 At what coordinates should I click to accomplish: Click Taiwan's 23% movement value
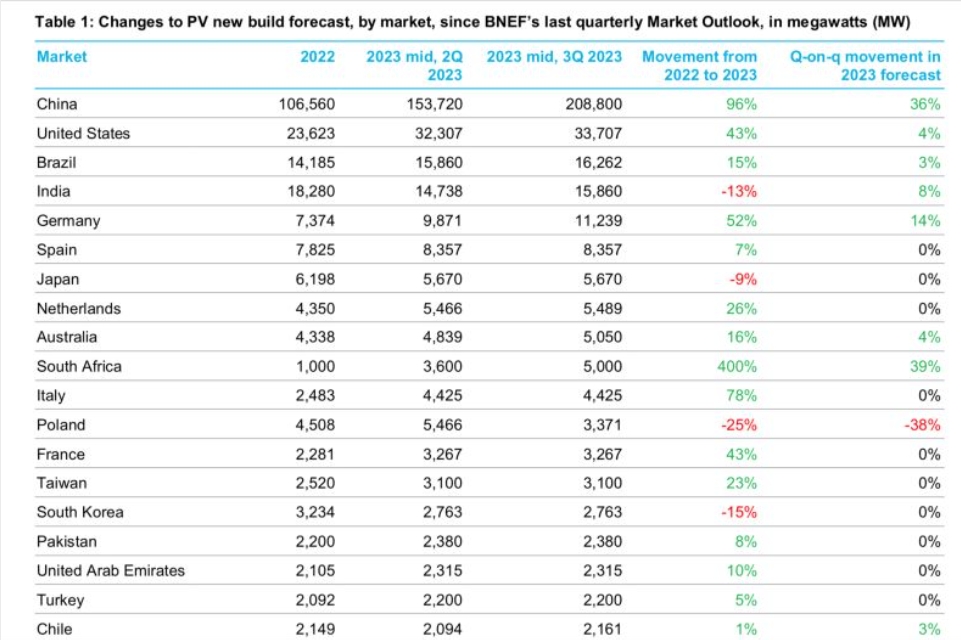pos(742,483)
